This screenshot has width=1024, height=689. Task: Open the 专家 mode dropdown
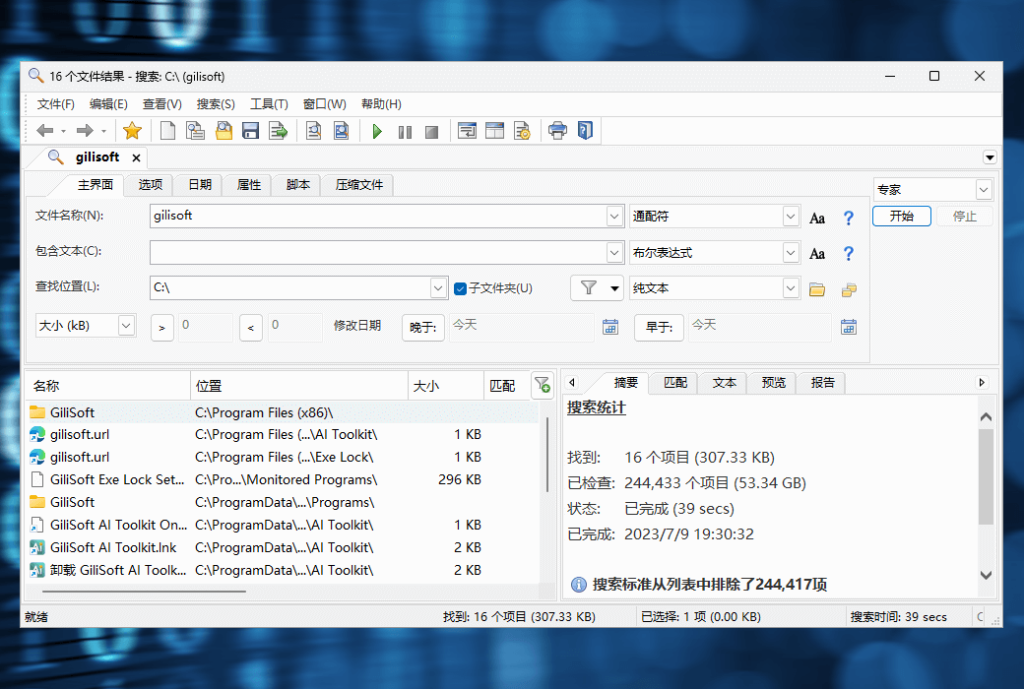tap(984, 190)
